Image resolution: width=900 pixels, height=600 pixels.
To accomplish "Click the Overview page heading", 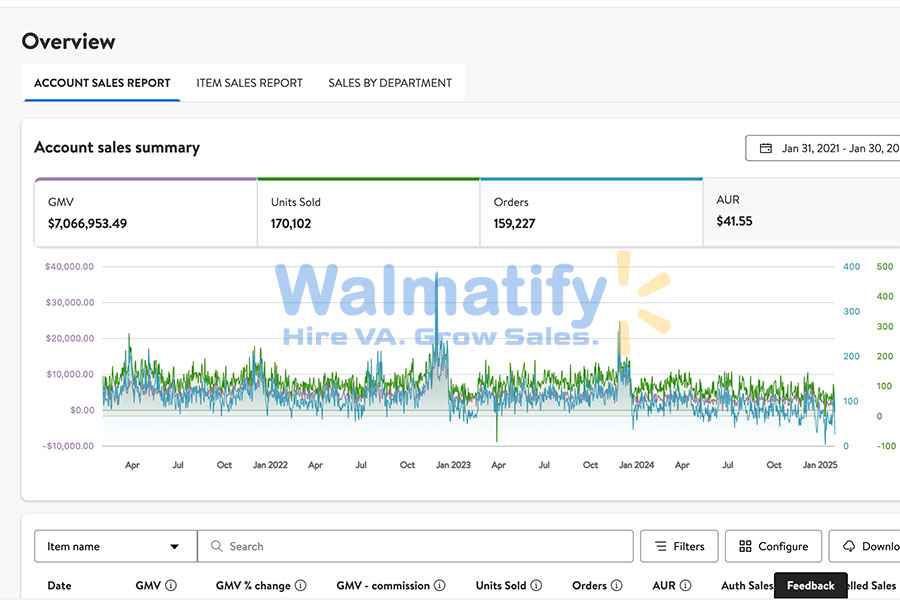I will point(68,41).
